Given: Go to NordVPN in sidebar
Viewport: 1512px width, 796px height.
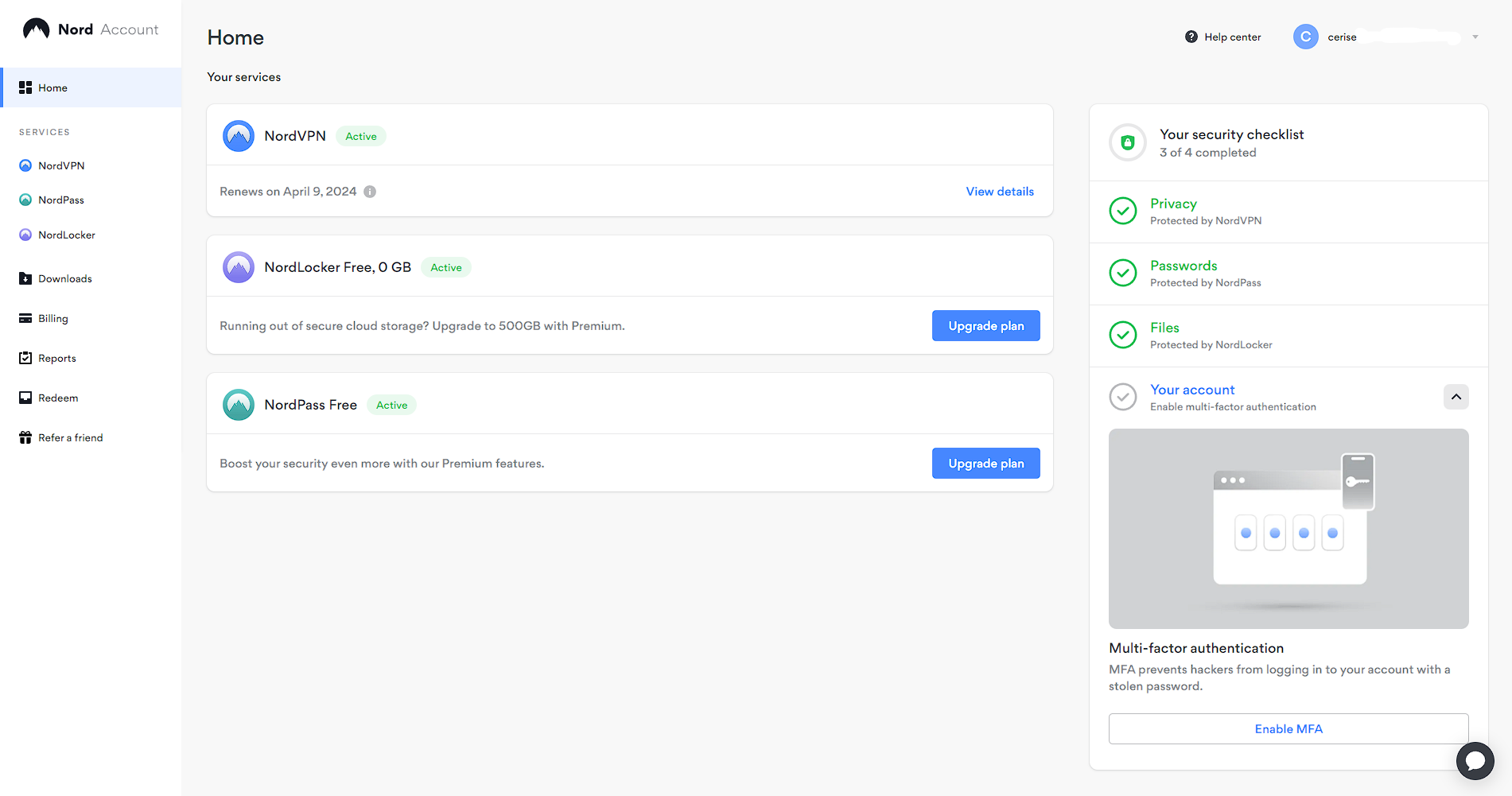Looking at the screenshot, I should (61, 165).
